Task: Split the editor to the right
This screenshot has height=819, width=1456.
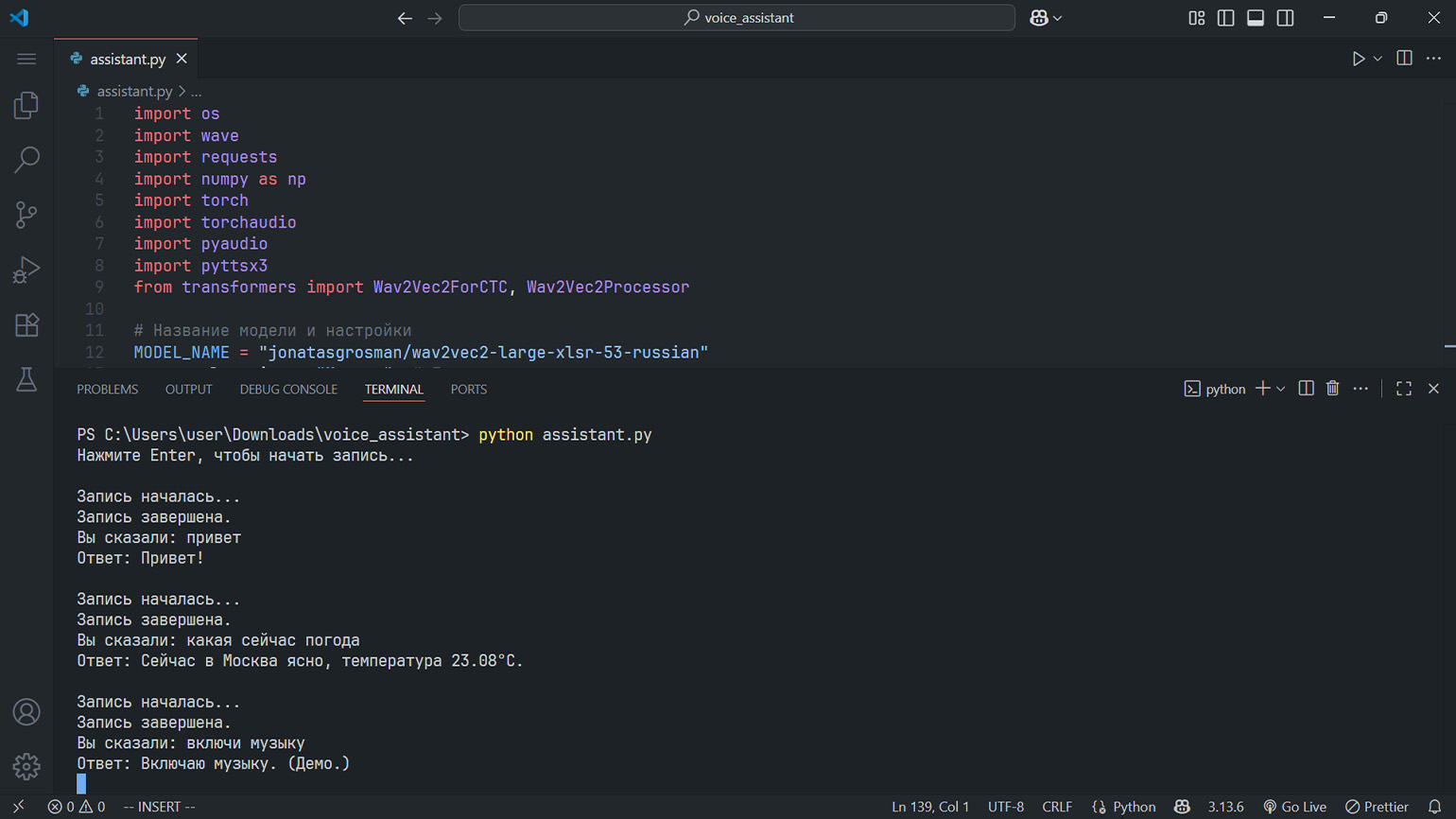Action: click(1404, 59)
